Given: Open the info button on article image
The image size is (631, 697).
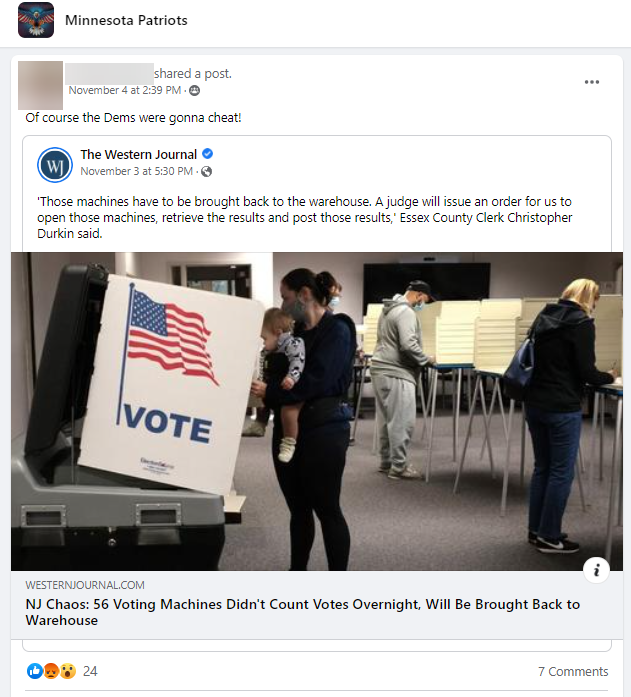Looking at the screenshot, I should pyautogui.click(x=596, y=570).
